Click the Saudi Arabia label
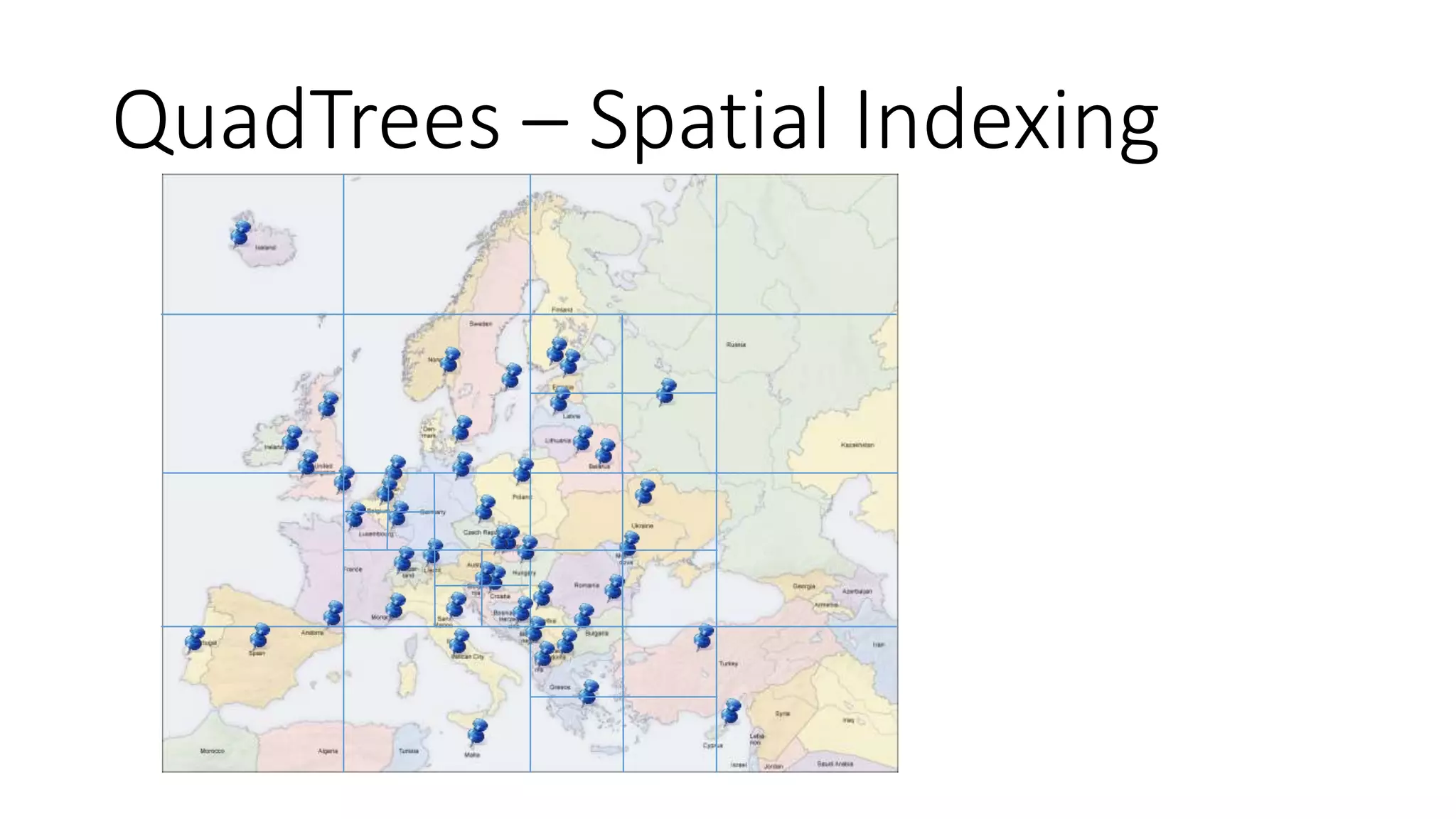The width and height of the screenshot is (1456, 819). click(x=835, y=764)
